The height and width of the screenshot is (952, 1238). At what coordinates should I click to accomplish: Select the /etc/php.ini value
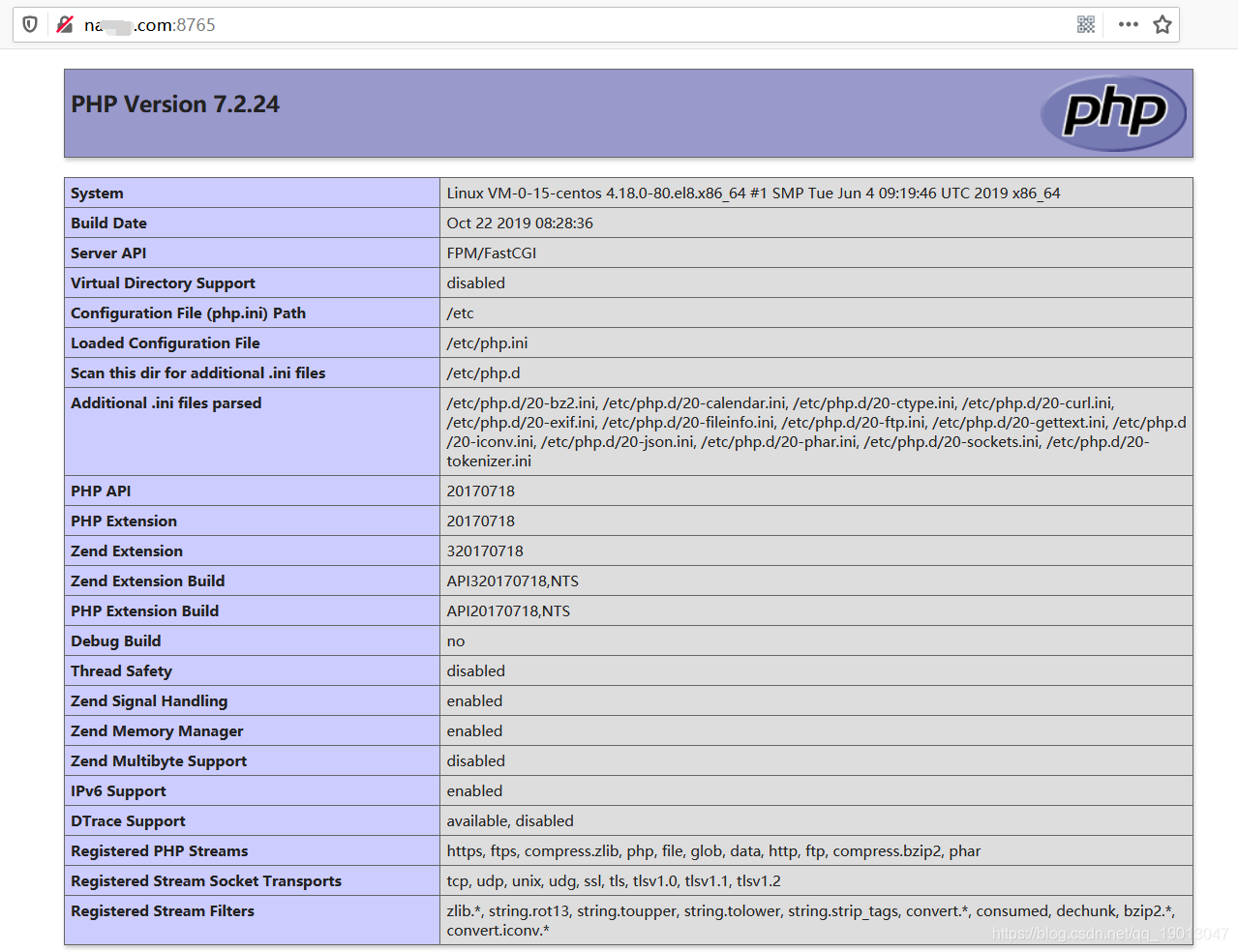(x=487, y=343)
